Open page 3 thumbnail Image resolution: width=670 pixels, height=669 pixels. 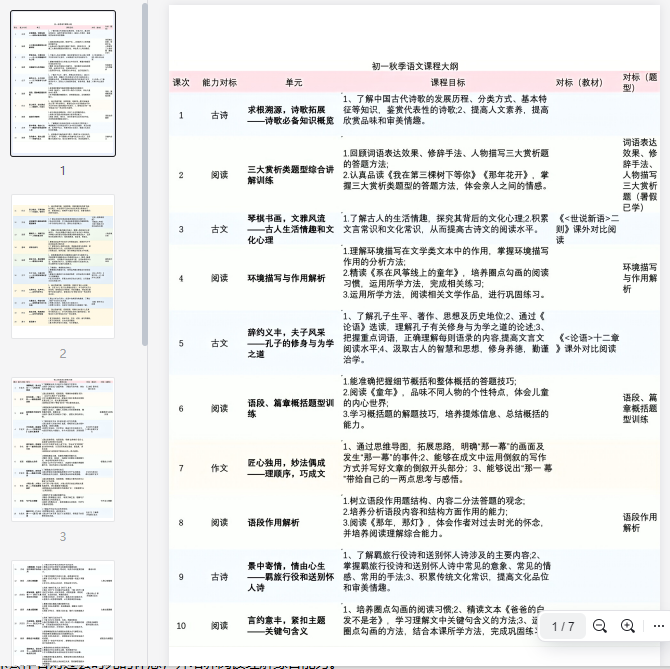(x=63, y=449)
